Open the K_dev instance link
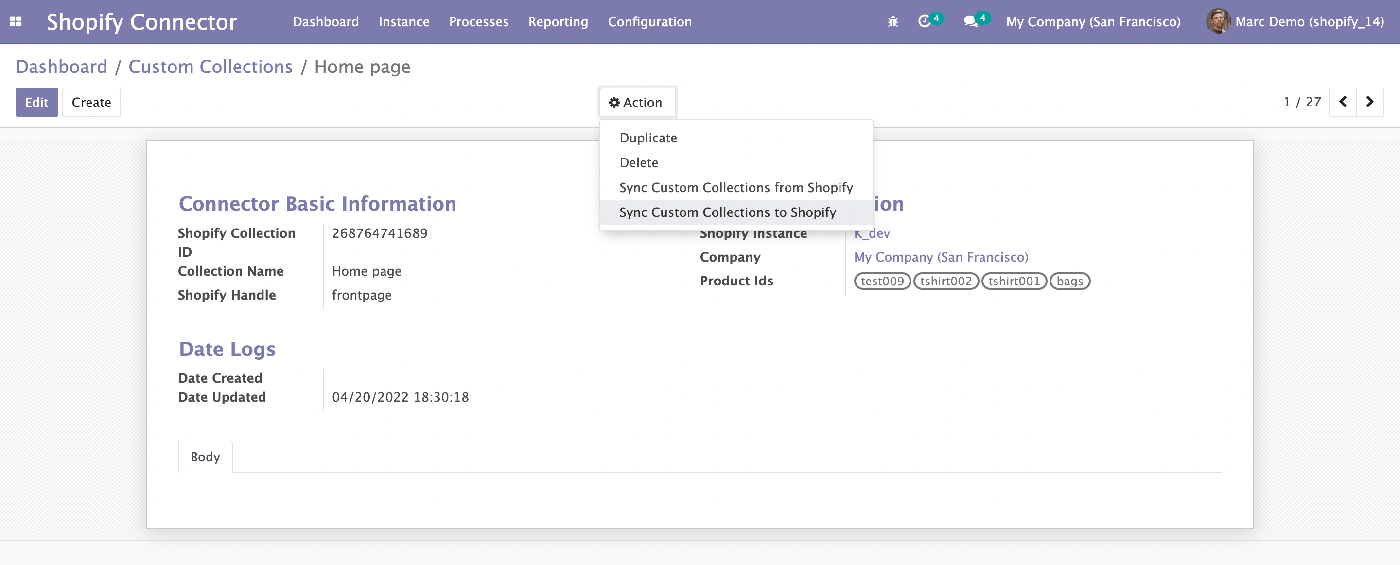 [x=872, y=233]
